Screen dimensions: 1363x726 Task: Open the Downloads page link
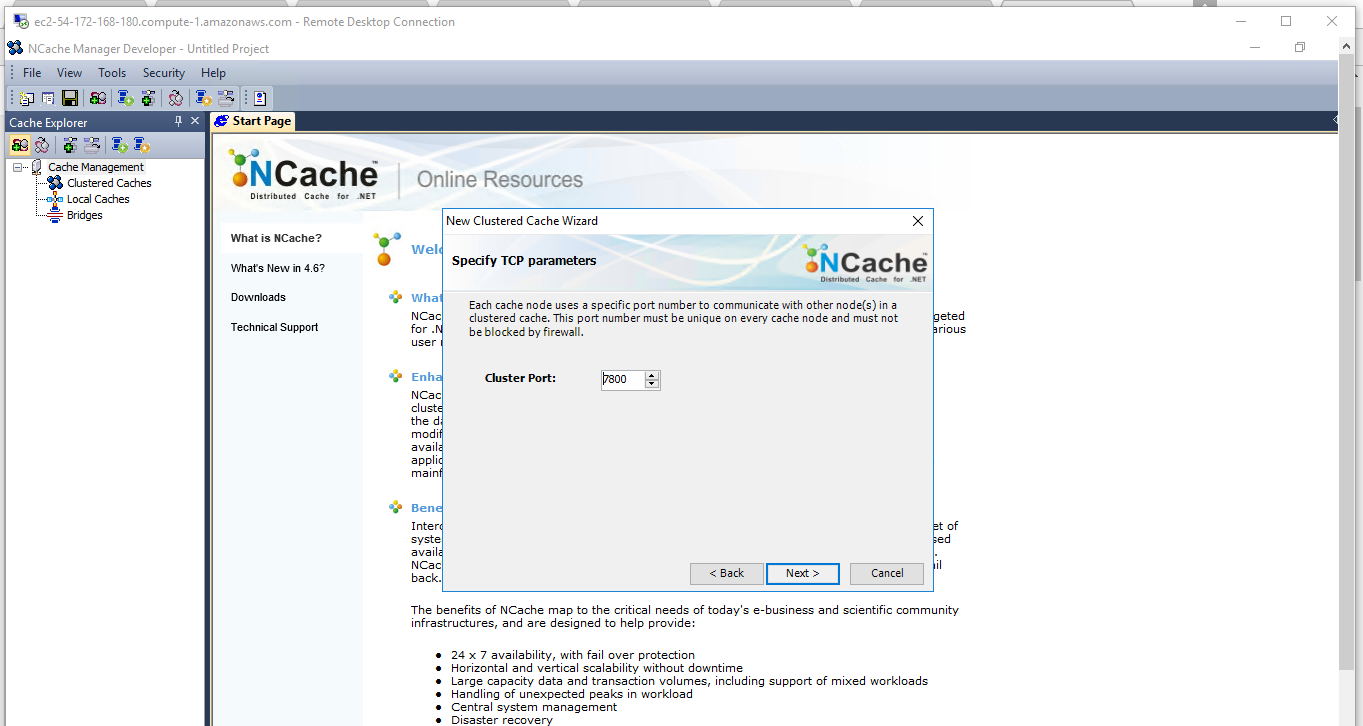[260, 297]
